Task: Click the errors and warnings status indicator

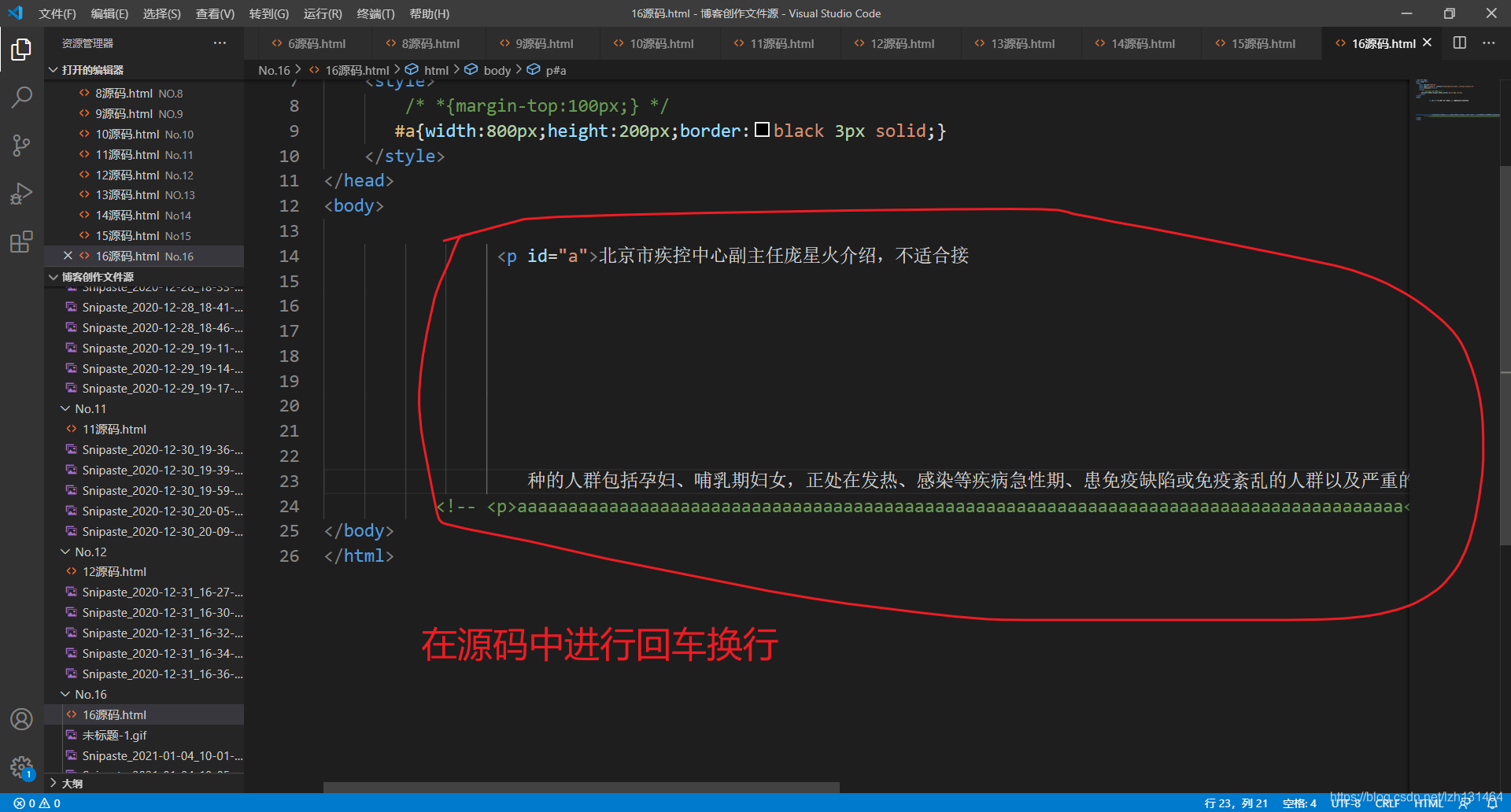Action: pos(37,803)
